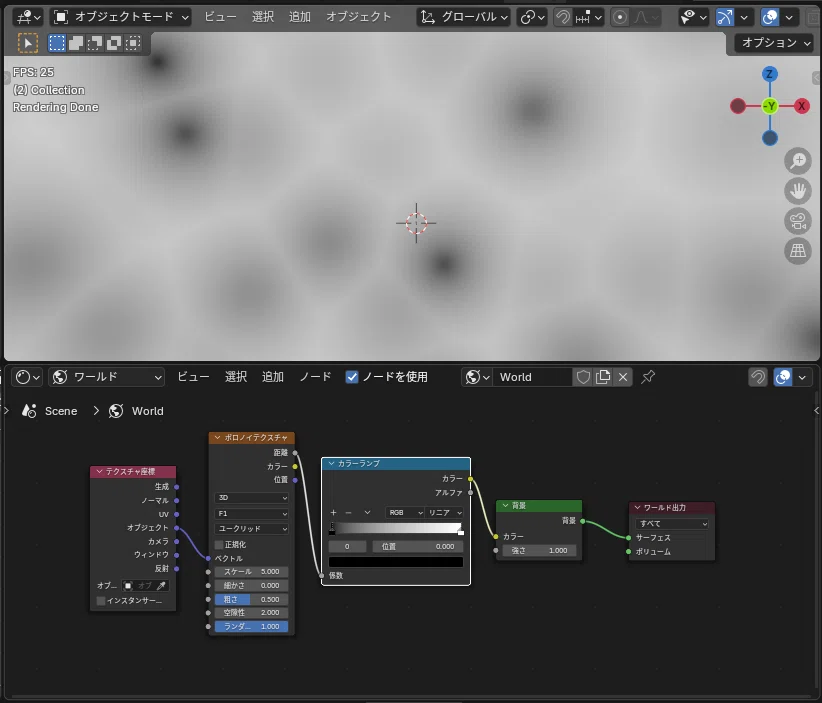Toggle viewport gizmos display
822x703 pixels.
click(x=725, y=17)
